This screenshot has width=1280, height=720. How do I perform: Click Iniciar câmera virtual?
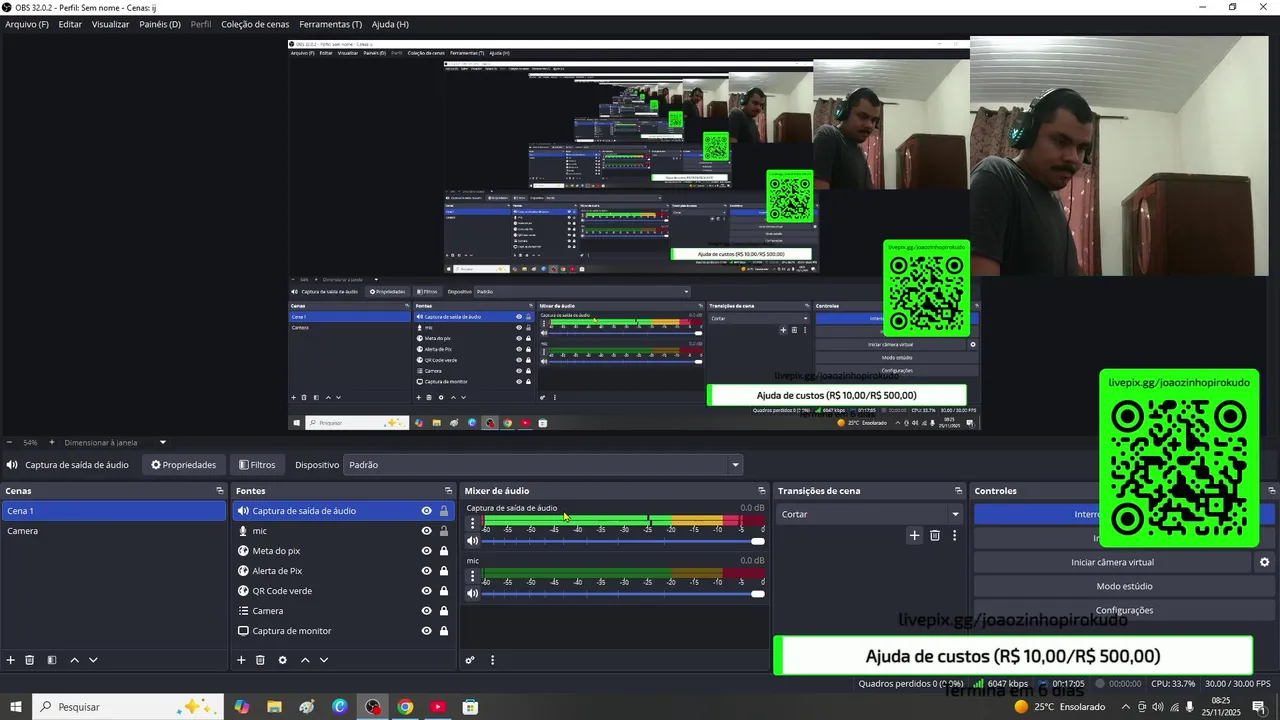tap(1112, 562)
